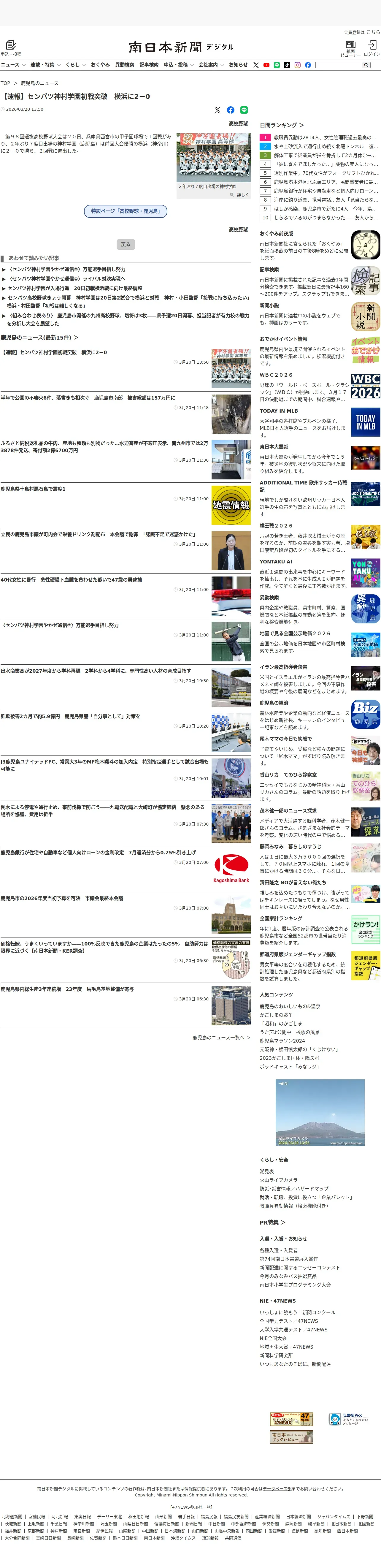This screenshot has height=1568, width=381.
Task: Click the ログイン icon
Action: point(372,45)
